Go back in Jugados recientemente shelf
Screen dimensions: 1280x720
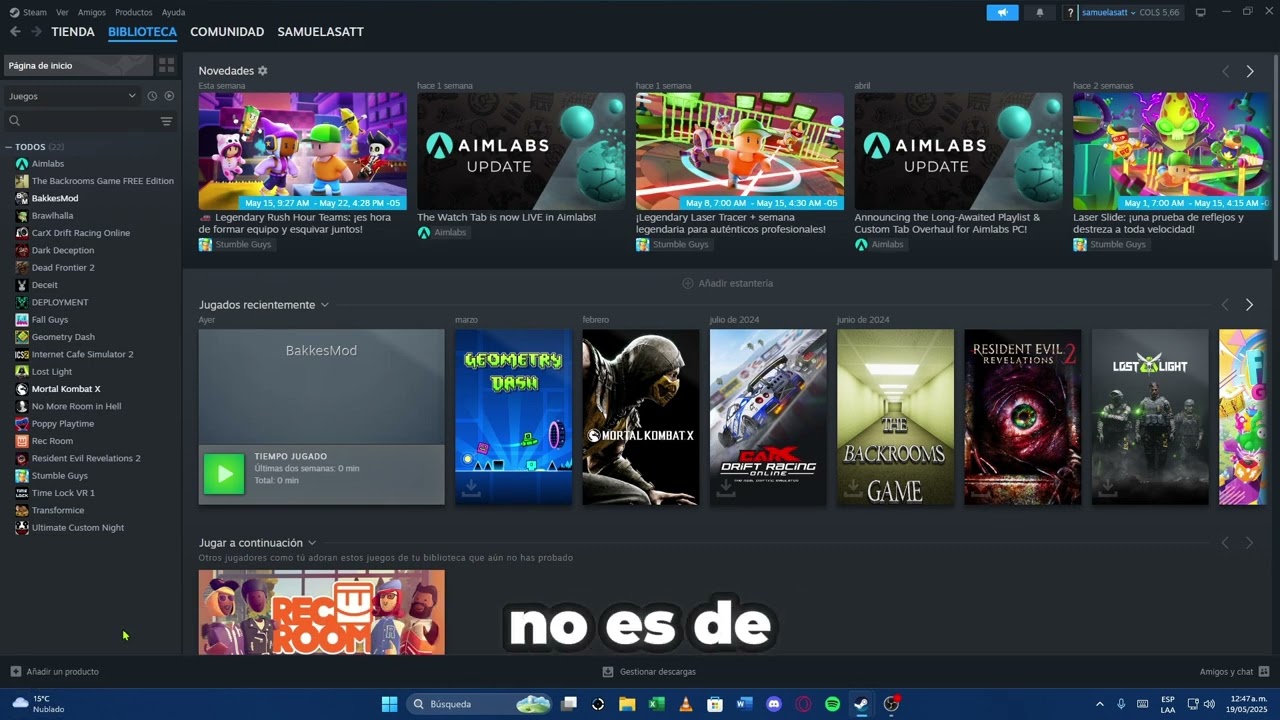[1225, 305]
